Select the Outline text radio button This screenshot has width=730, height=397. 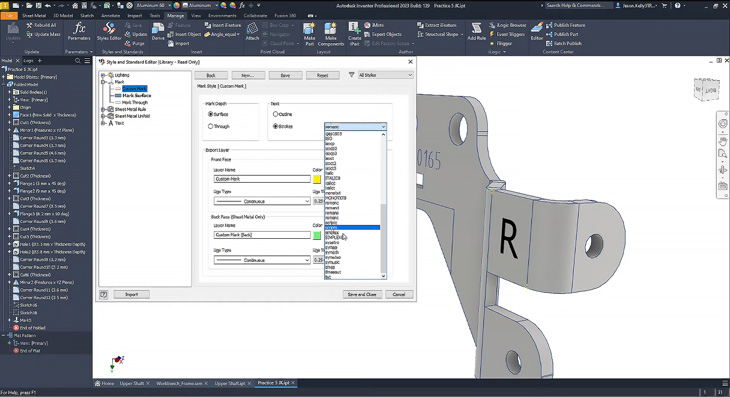[275, 114]
